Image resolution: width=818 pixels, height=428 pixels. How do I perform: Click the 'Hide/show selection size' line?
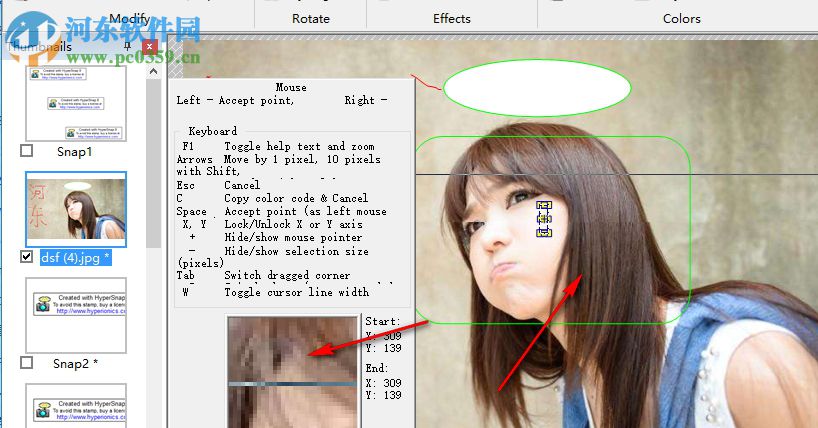tap(296, 251)
